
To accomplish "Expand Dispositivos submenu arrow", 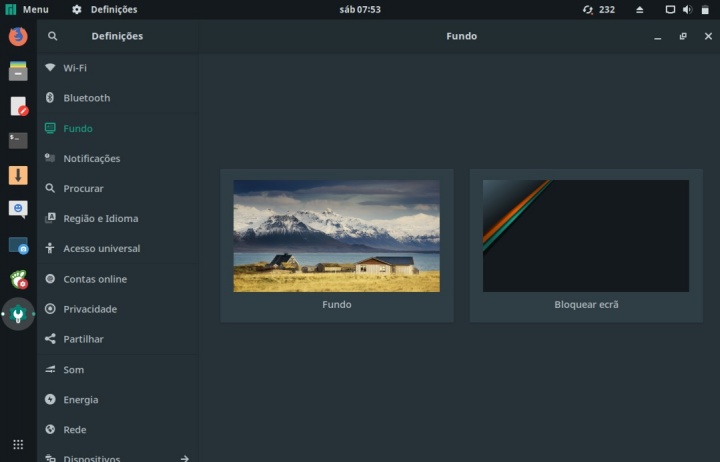I will coord(184,458).
